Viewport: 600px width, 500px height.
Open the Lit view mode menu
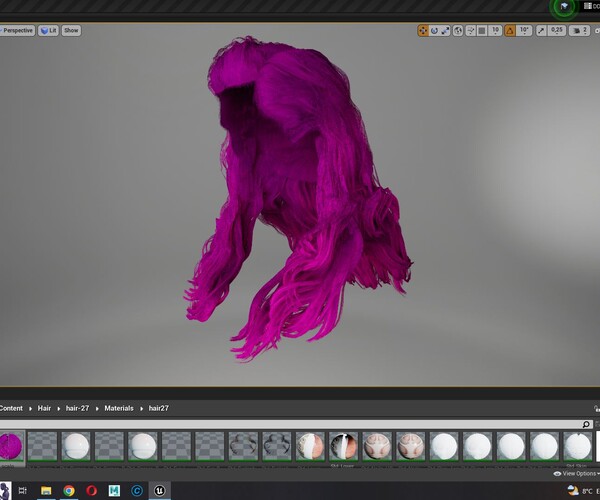click(48, 31)
